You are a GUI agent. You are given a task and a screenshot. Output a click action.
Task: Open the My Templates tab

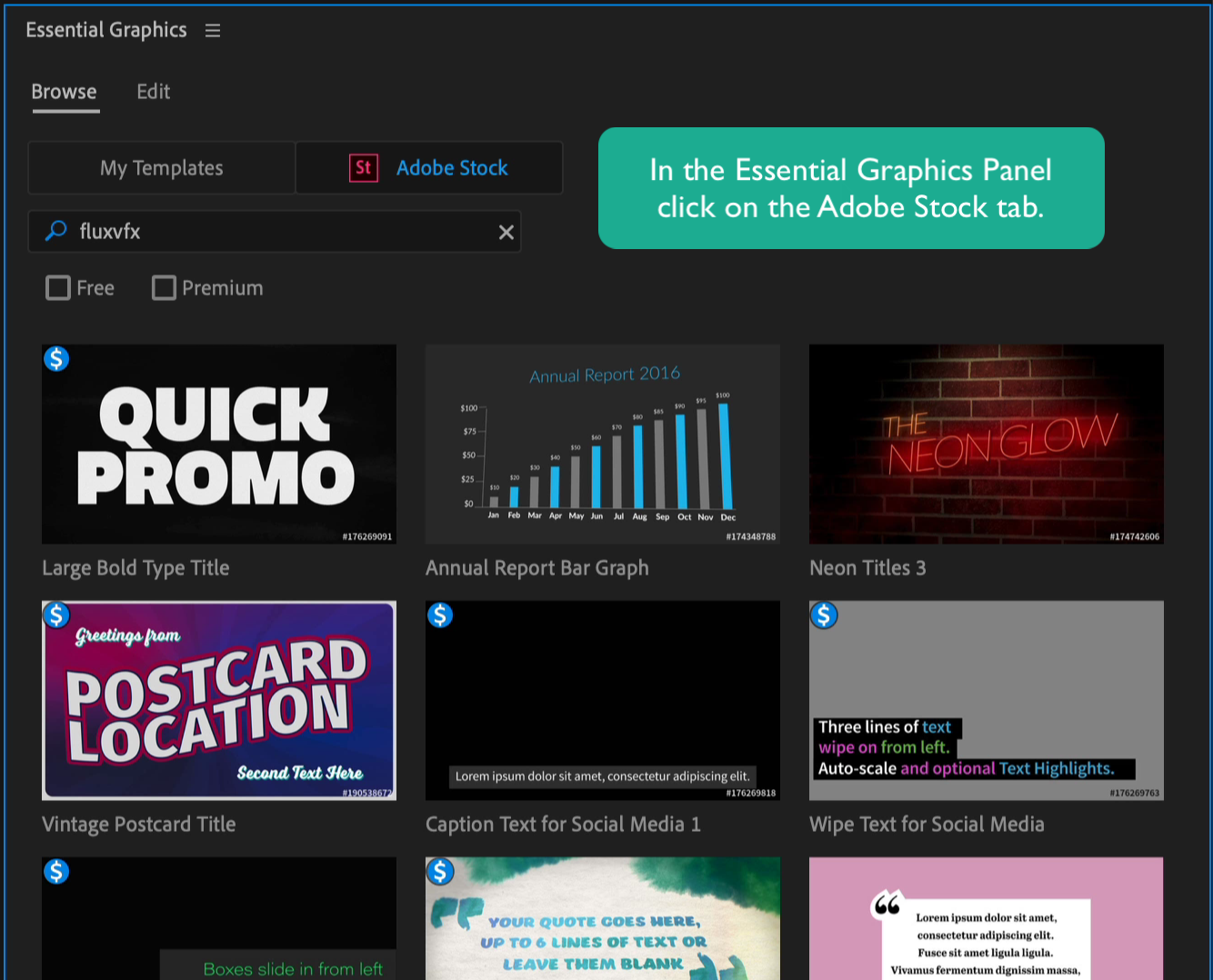162,167
